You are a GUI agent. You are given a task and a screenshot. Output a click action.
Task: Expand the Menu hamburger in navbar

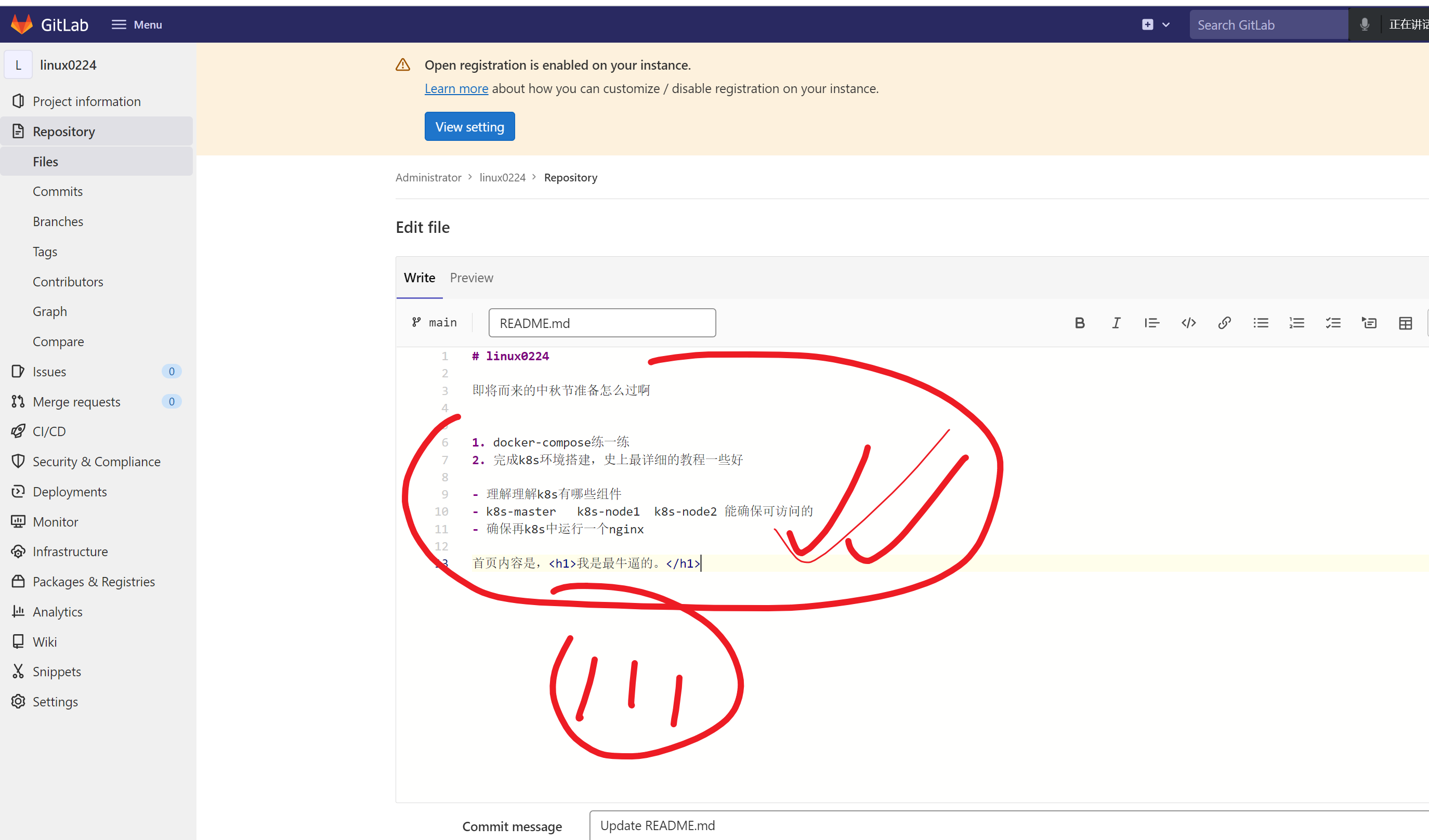coord(137,24)
